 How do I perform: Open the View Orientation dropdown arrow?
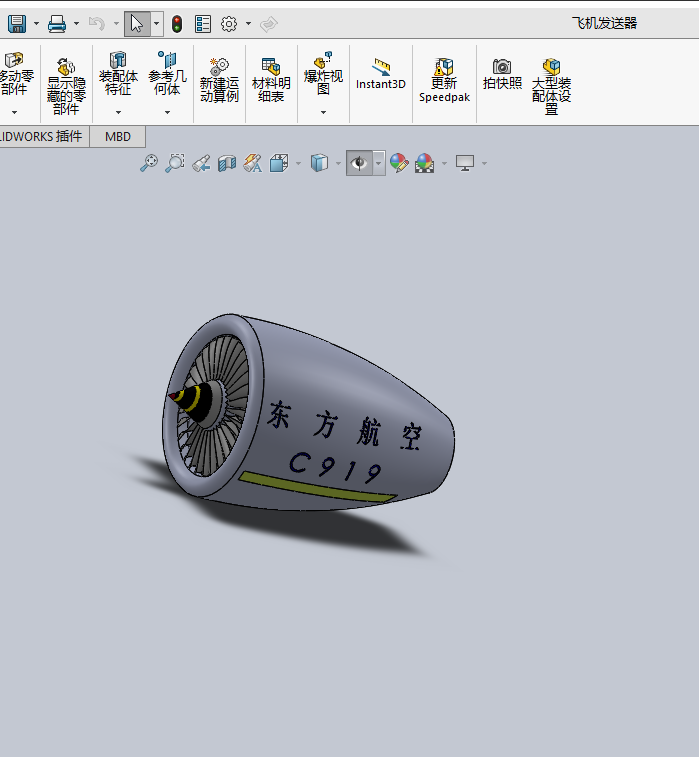point(298,164)
